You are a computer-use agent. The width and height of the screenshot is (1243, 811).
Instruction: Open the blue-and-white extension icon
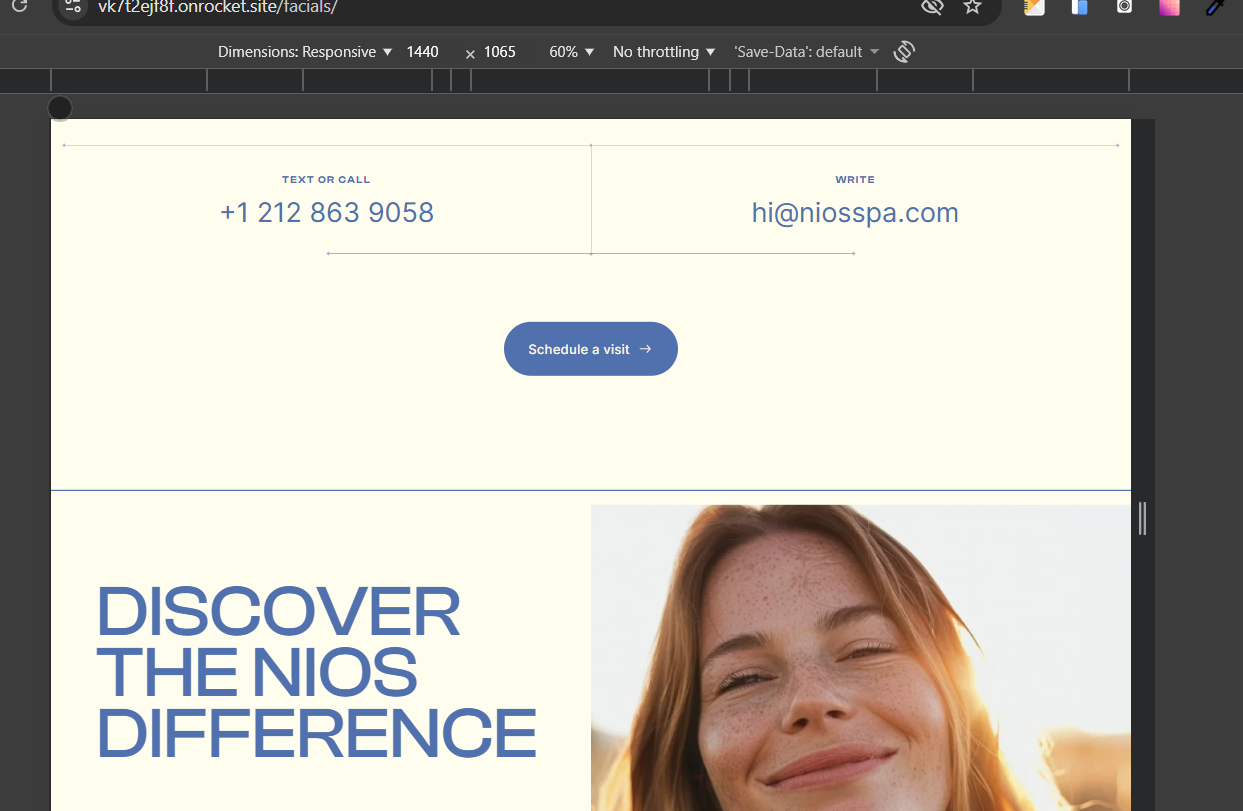pyautogui.click(x=1079, y=7)
